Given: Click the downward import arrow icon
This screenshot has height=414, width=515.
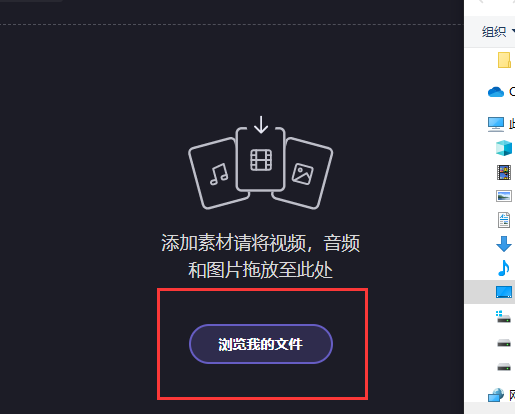Looking at the screenshot, I should pyautogui.click(x=261, y=125).
